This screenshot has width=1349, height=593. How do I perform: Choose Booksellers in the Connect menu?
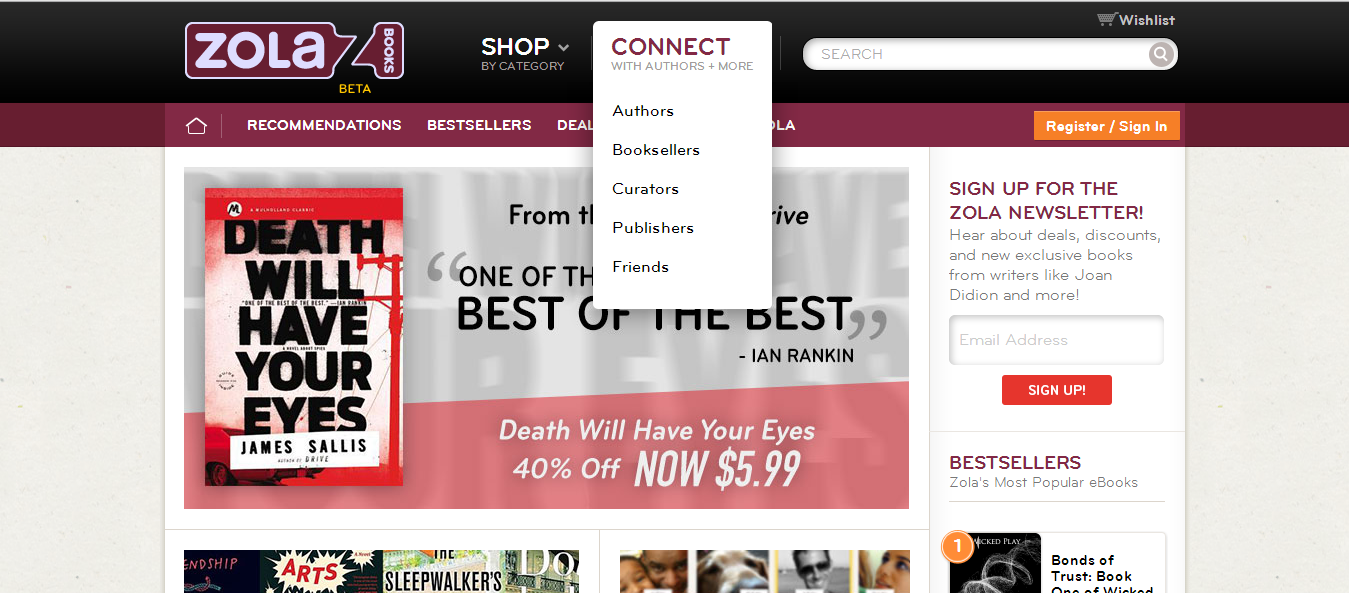point(656,150)
